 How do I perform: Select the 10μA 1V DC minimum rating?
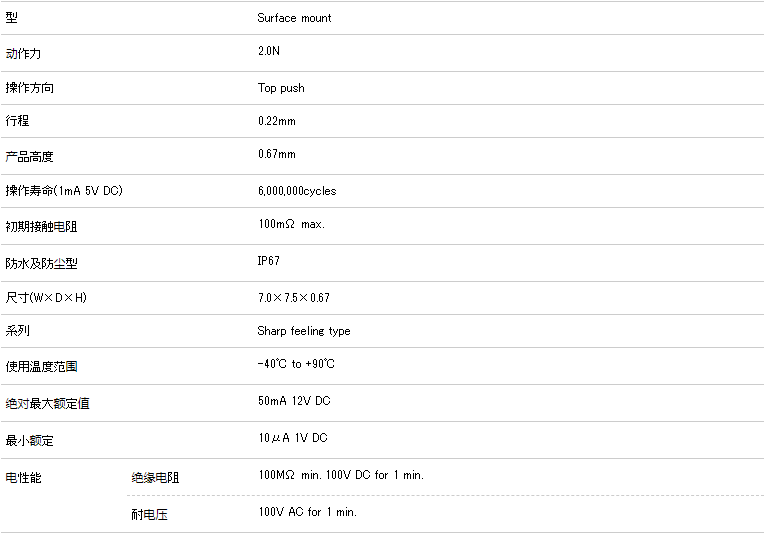292,438
